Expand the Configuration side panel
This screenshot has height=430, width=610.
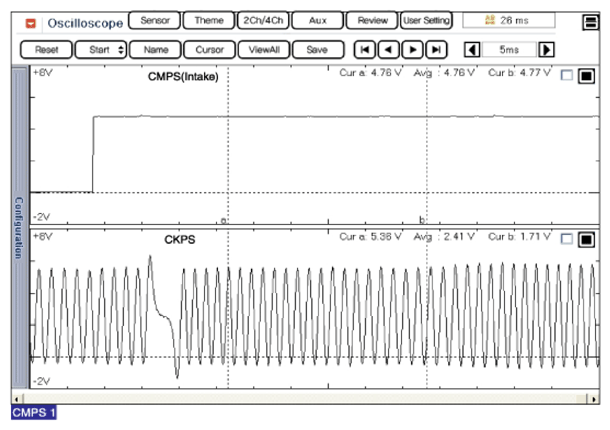click(17, 230)
